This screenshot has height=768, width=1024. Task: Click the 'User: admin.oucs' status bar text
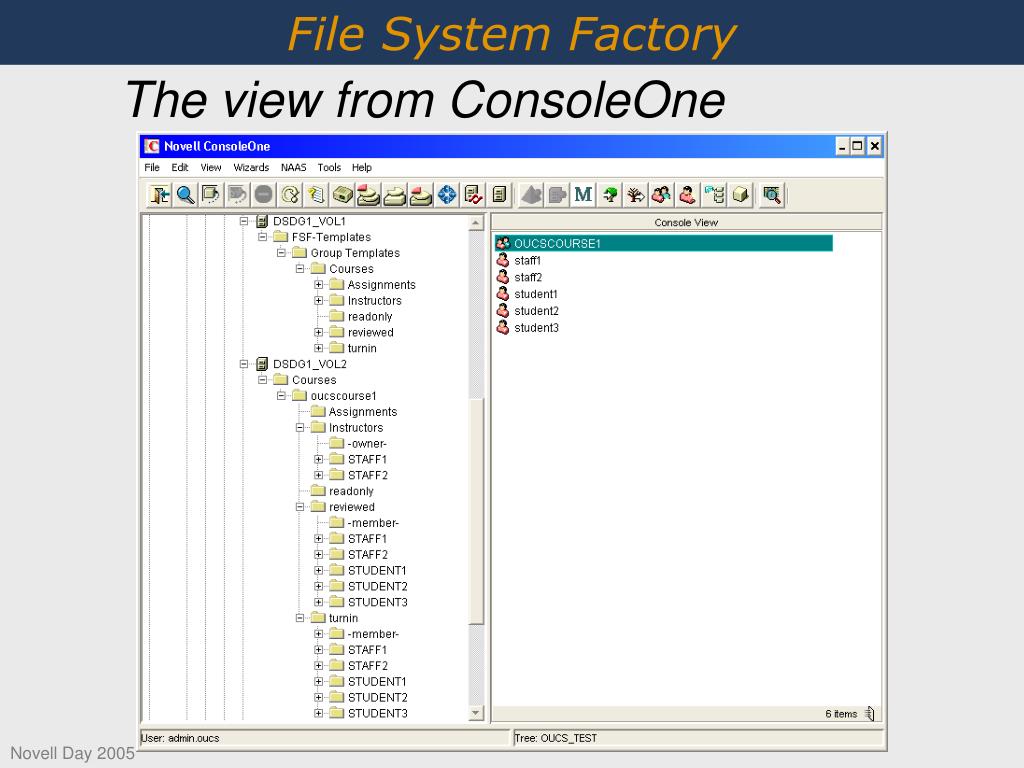pos(180,738)
